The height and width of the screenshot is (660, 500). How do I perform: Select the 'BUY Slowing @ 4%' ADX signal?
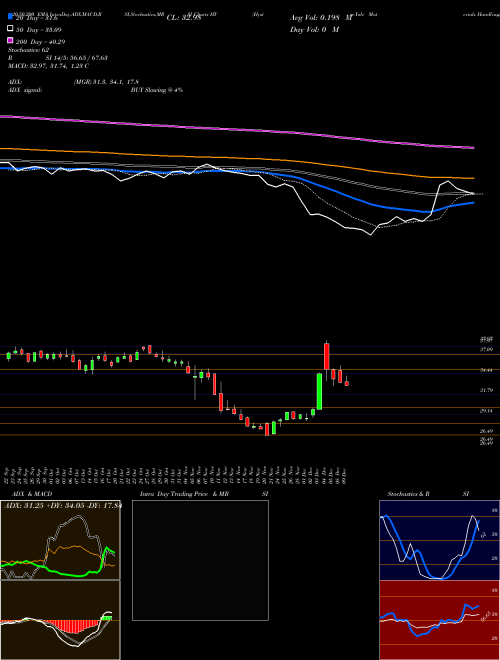pos(157,90)
